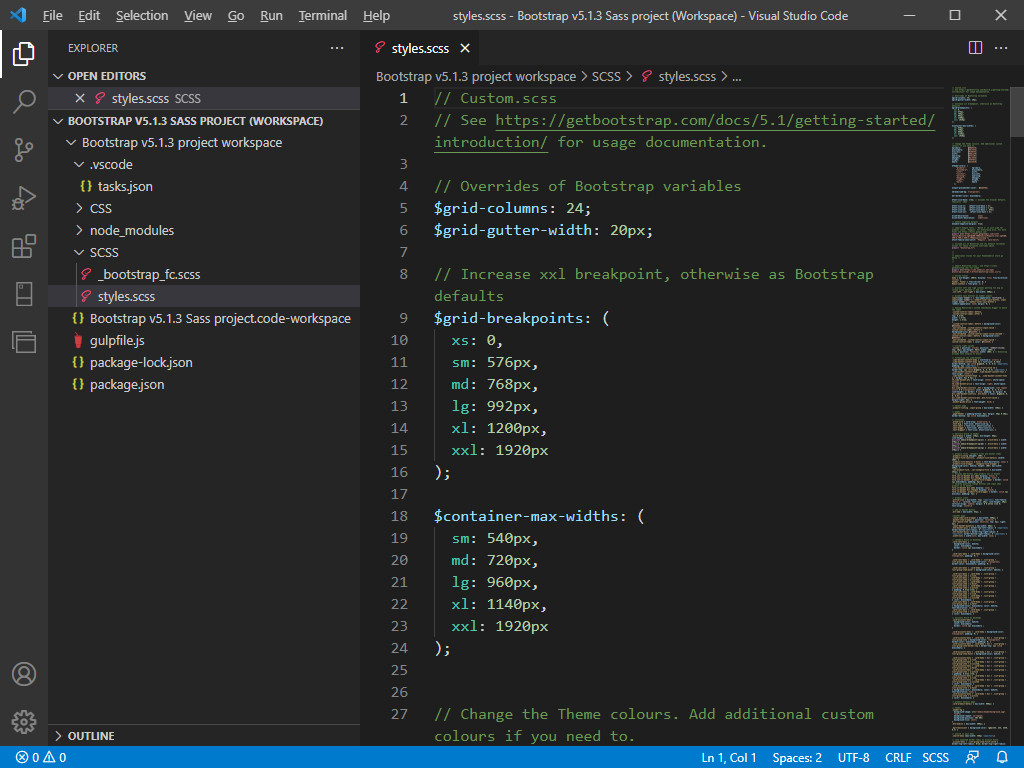Image resolution: width=1024 pixels, height=768 pixels.
Task: Open the Explorer view in activity bar
Action: [24, 54]
